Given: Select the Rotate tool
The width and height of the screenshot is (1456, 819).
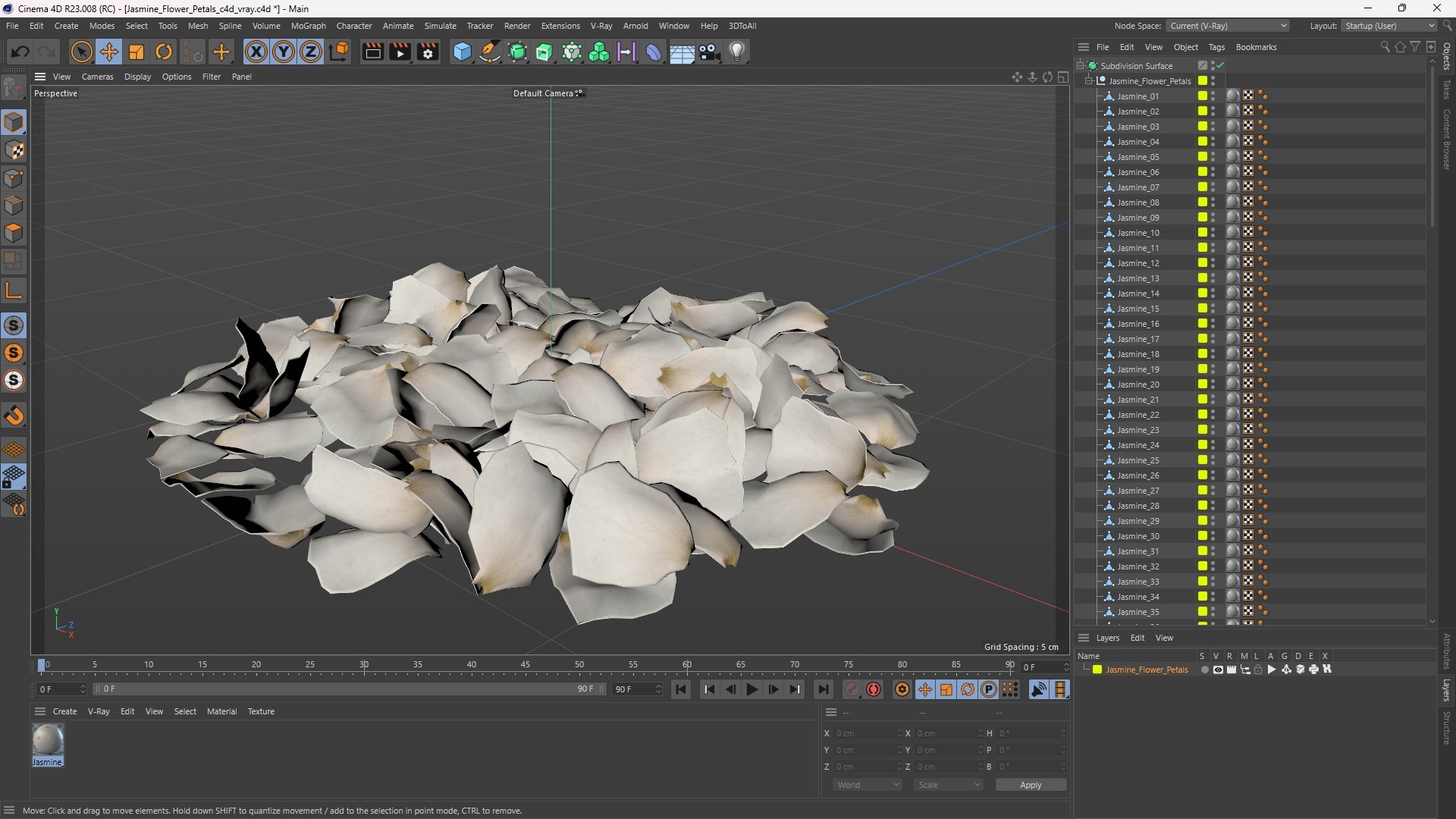Looking at the screenshot, I should pyautogui.click(x=164, y=52).
